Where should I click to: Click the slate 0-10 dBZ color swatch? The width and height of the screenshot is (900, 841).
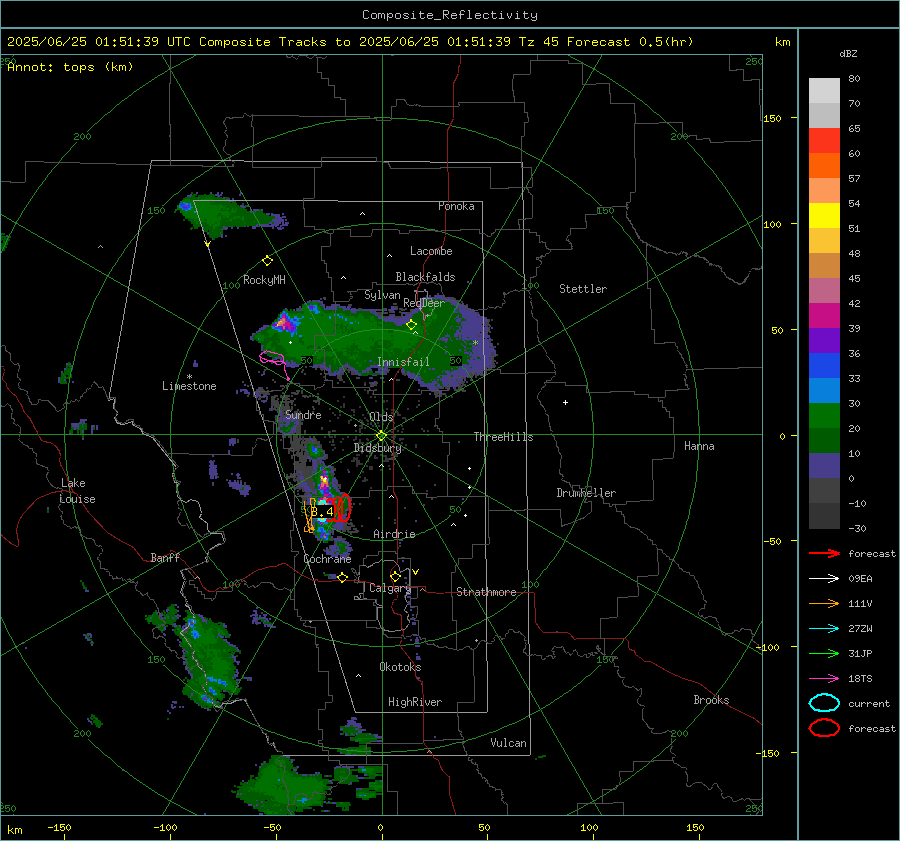tap(824, 466)
